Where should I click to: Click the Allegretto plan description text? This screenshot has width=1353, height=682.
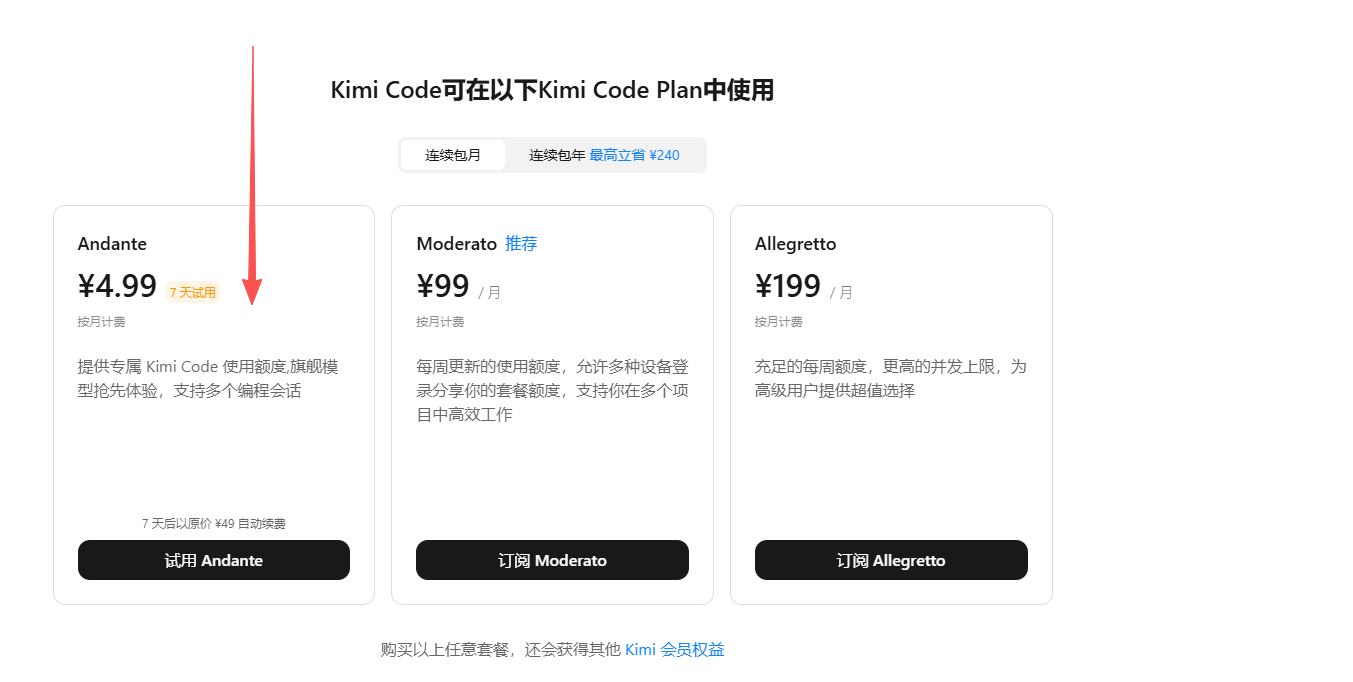(890, 379)
